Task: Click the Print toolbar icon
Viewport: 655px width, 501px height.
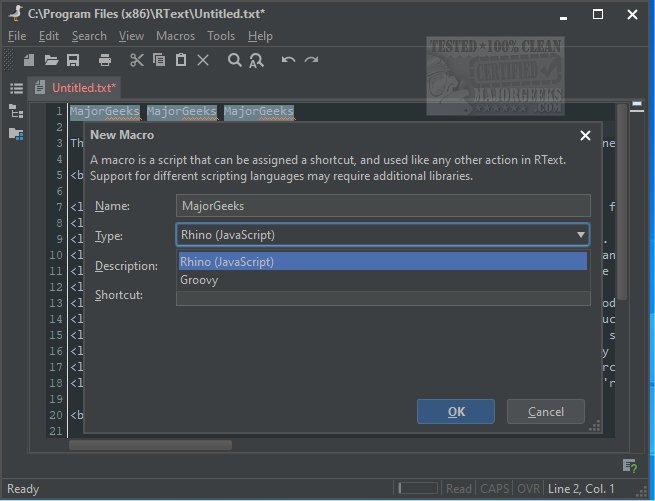Action: 104,60
